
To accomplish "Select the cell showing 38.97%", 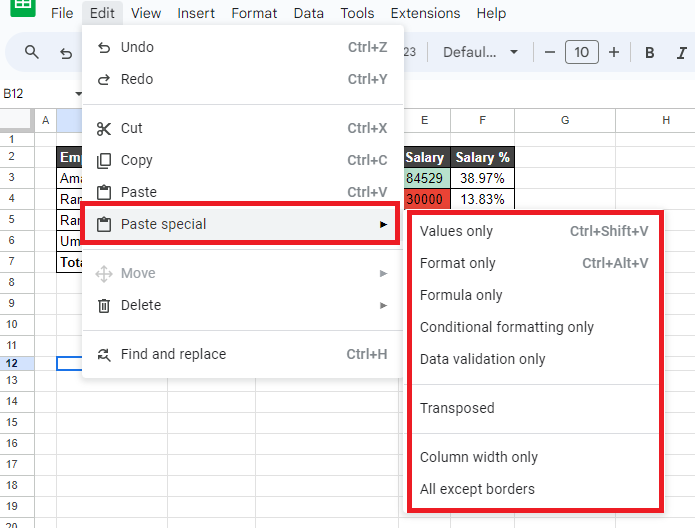I will [482, 178].
